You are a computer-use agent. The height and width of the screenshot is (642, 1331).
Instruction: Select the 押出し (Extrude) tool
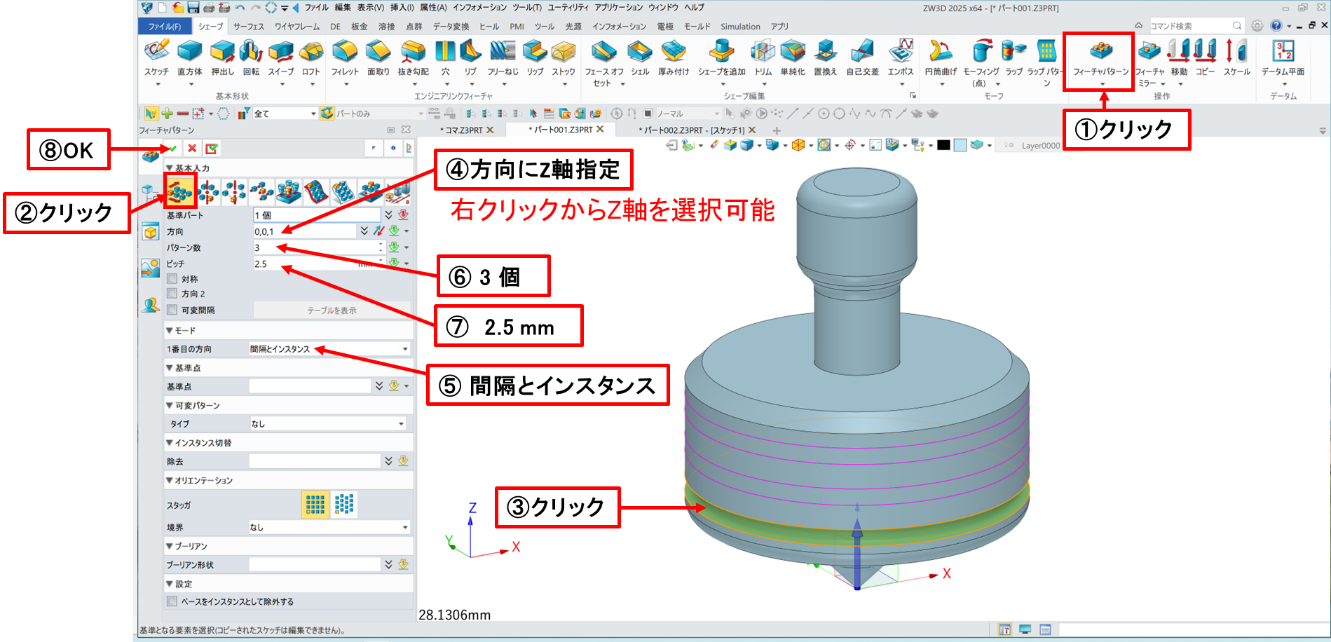222,50
